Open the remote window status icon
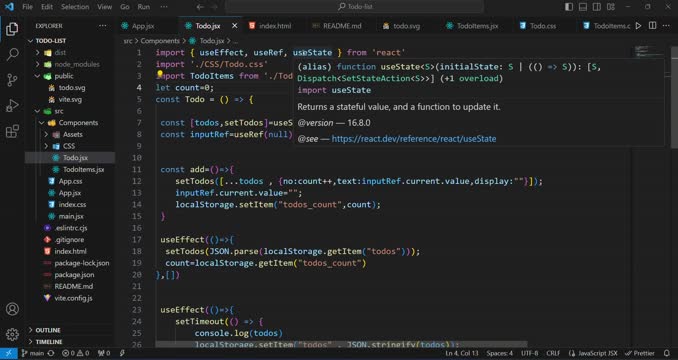This screenshot has height=360, width=678. coord(9,354)
